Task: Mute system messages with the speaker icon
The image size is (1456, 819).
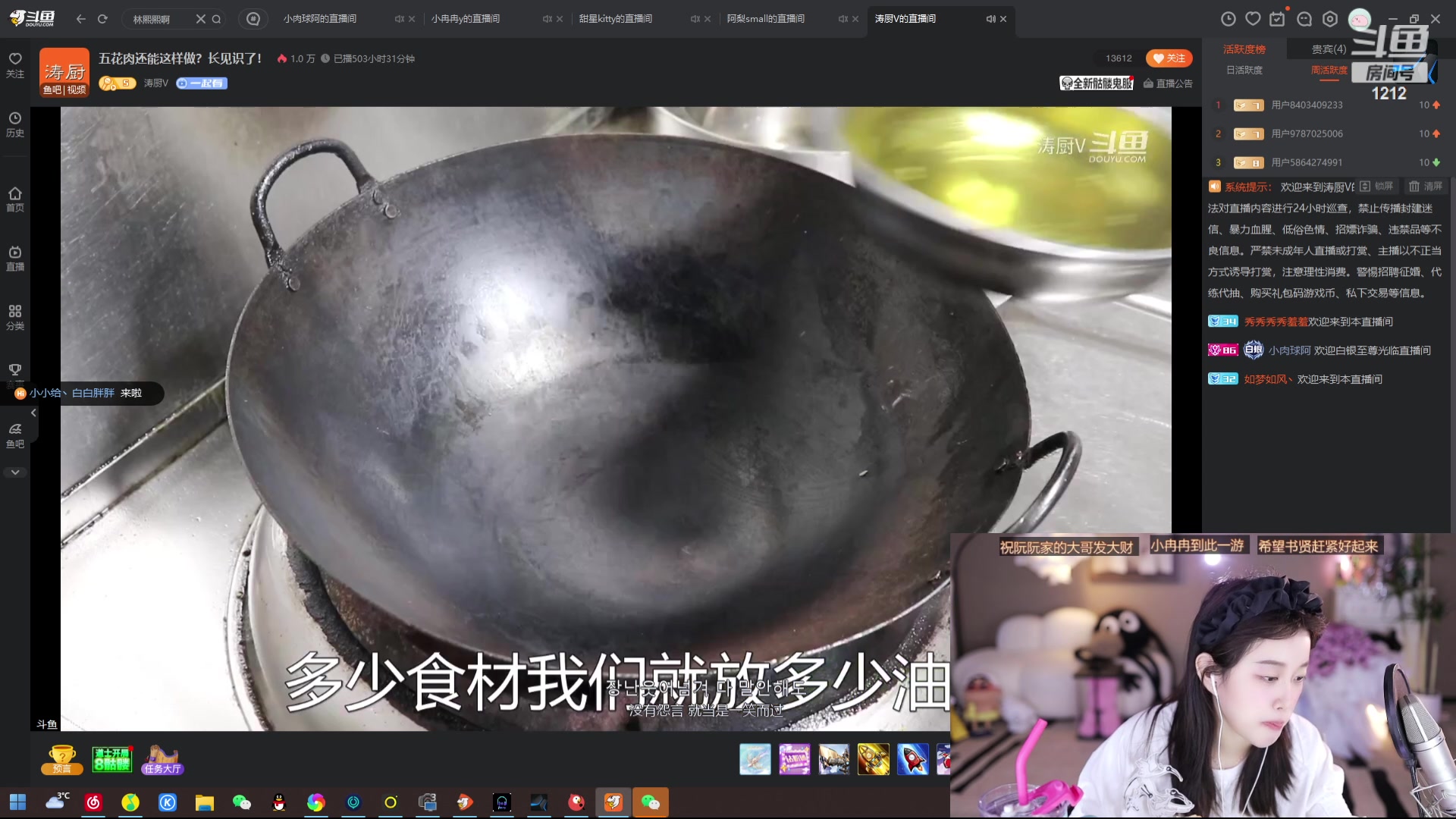Action: (1214, 186)
